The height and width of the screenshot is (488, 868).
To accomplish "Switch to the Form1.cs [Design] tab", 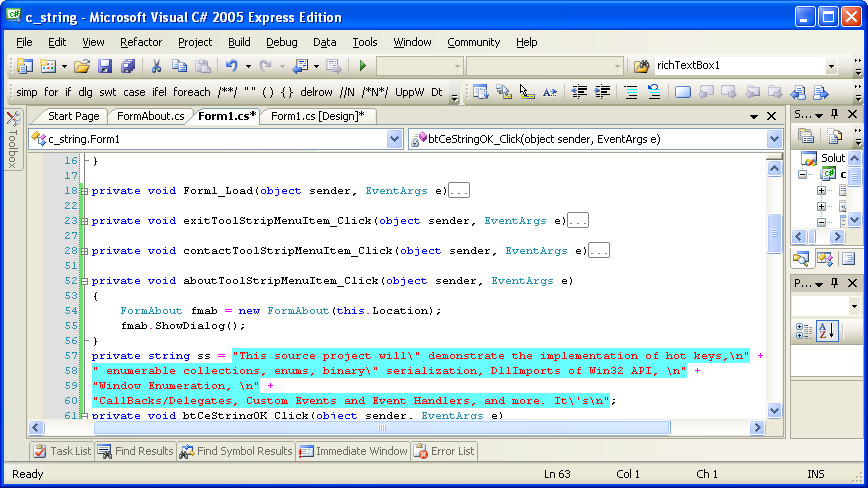I will tap(317, 116).
